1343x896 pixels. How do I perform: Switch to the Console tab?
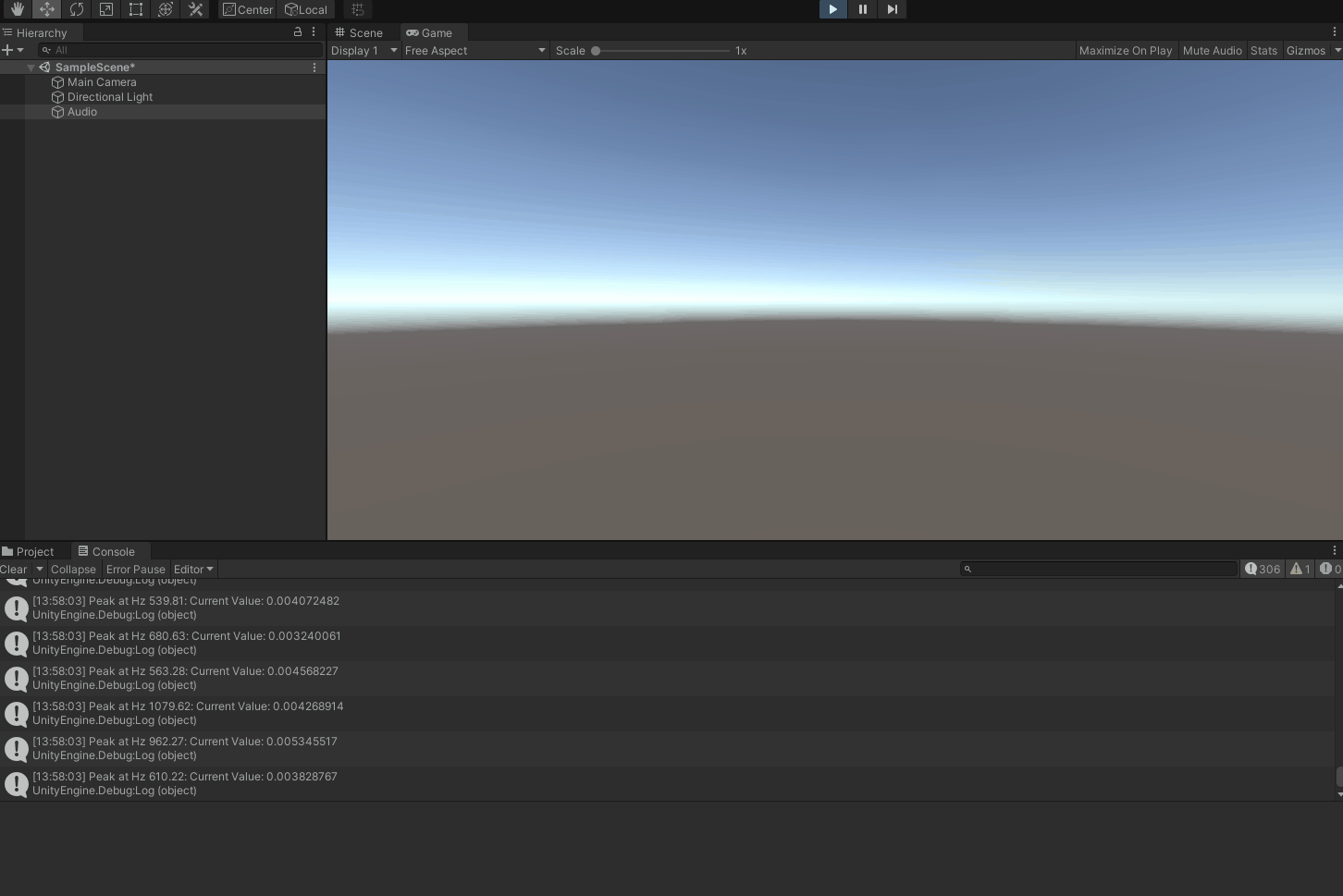[x=106, y=552]
